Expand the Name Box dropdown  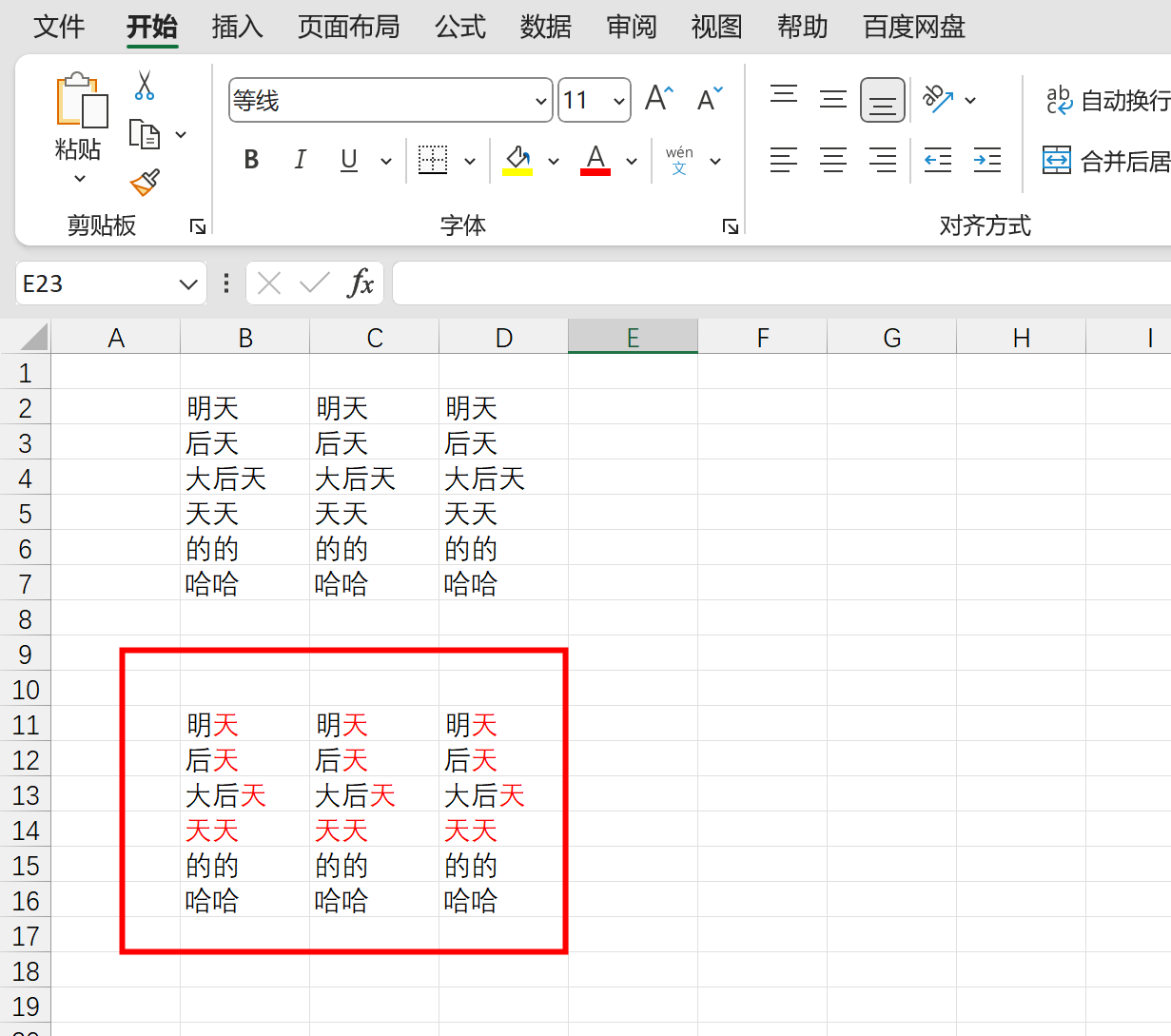(188, 283)
